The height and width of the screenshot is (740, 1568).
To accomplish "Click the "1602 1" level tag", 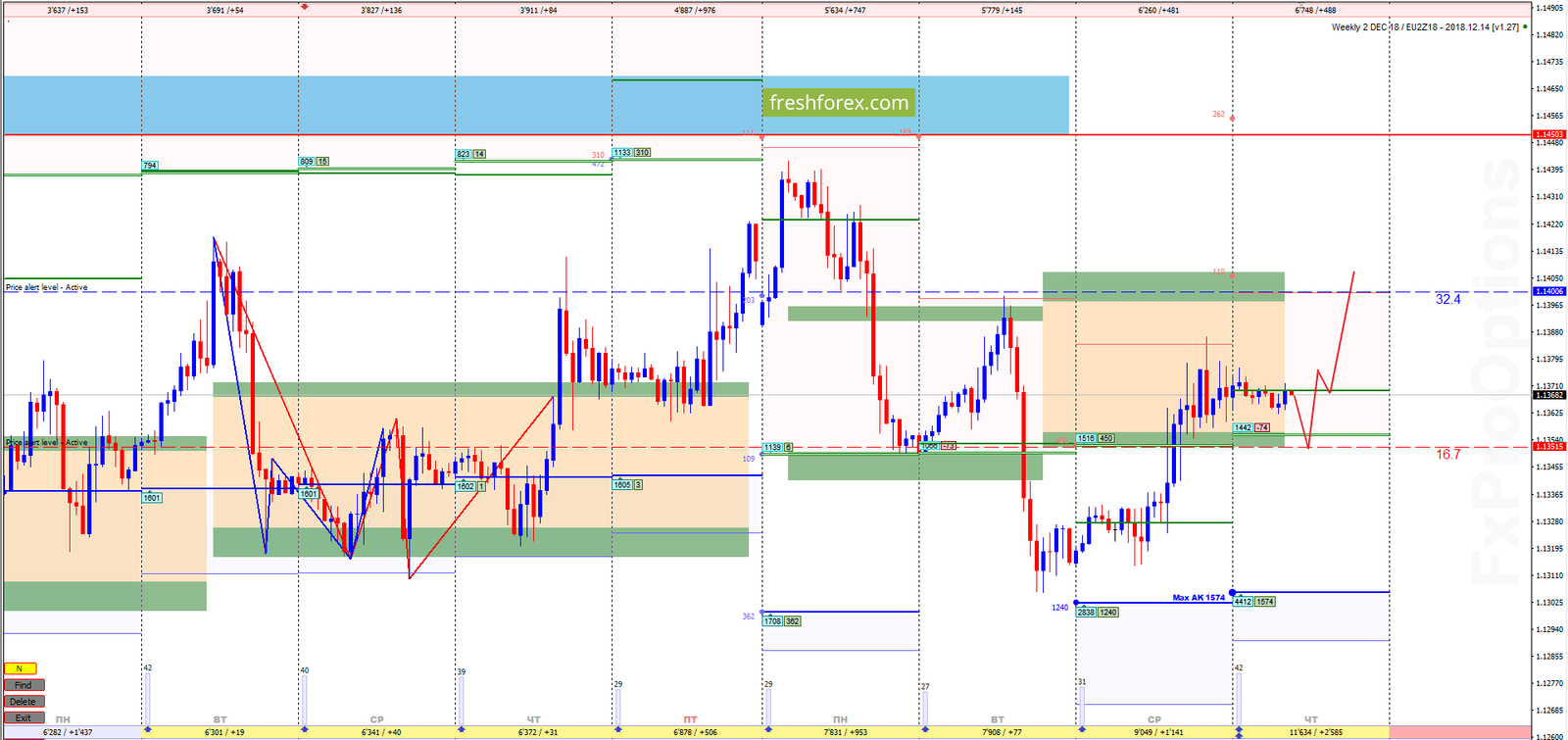I will (470, 487).
